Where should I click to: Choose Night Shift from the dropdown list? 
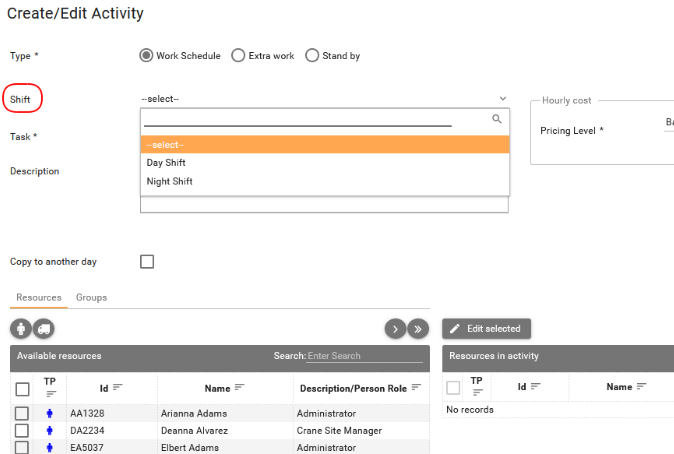coord(169,182)
